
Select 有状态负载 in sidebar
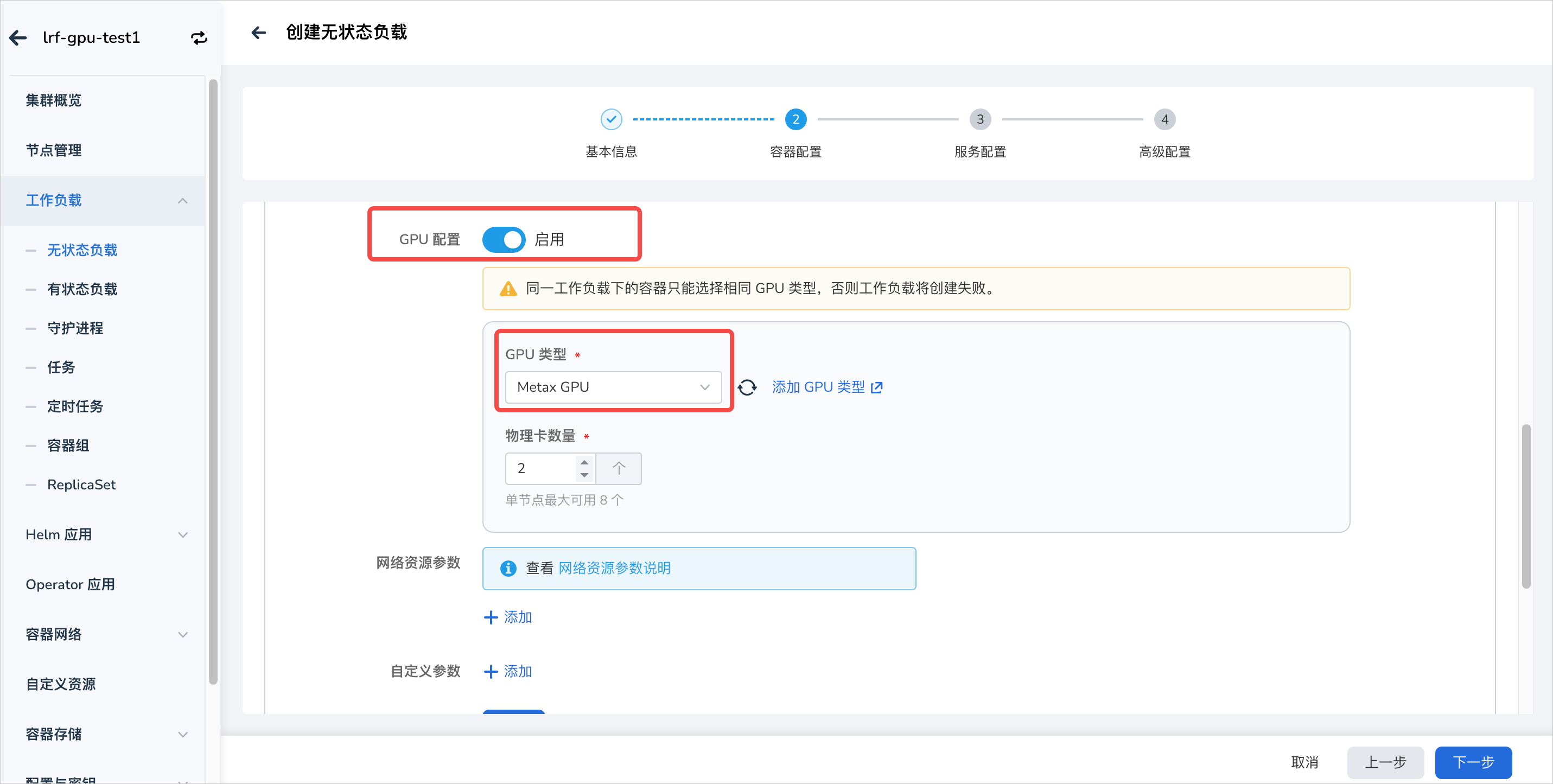coord(82,289)
